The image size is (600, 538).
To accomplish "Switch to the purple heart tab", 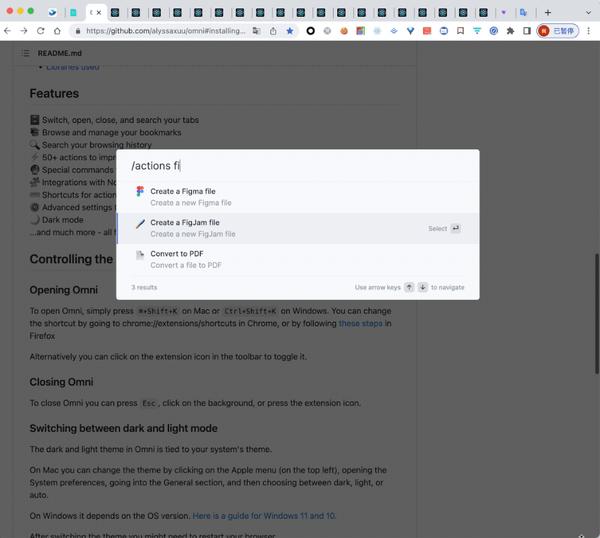I will (504, 13).
